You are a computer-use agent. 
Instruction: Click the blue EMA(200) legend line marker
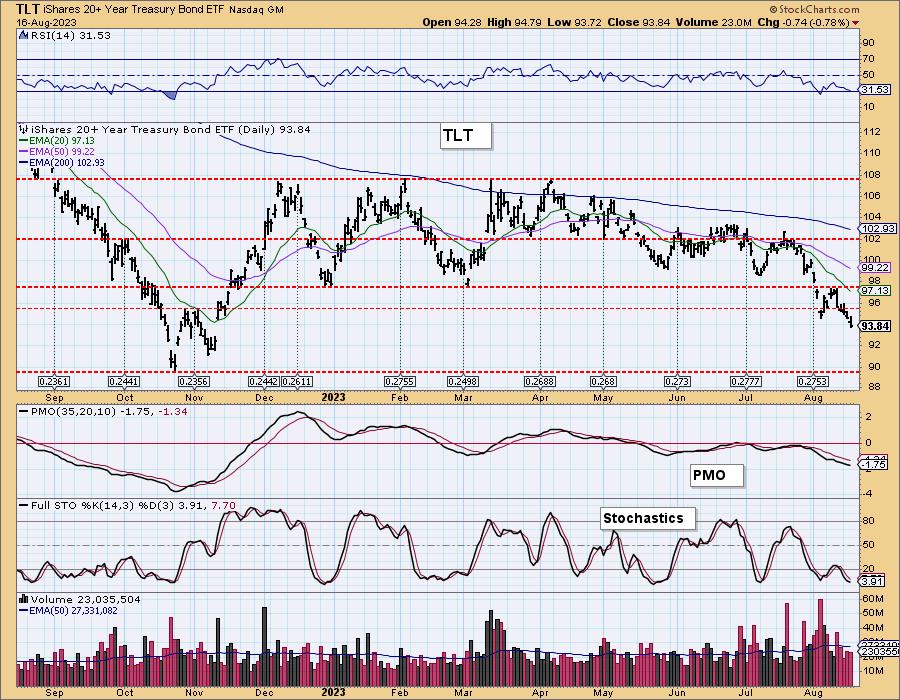24,162
